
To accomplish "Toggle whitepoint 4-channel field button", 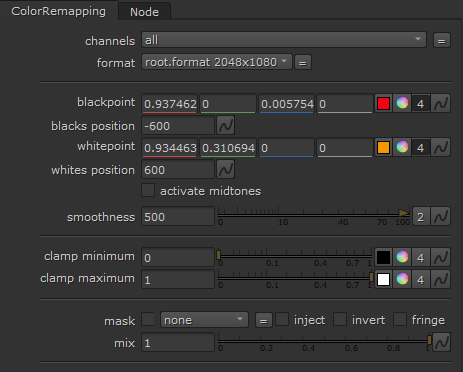I will point(421,148).
